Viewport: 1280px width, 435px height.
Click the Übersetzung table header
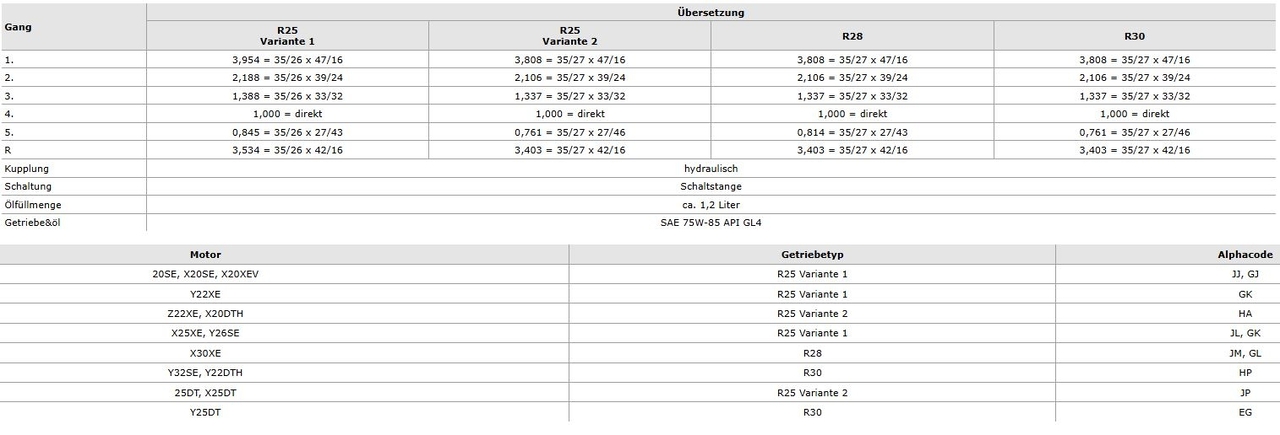pos(712,13)
